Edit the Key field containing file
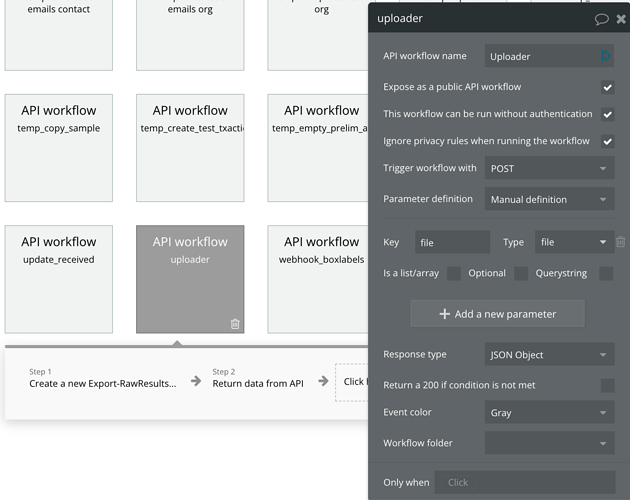630x500 pixels. 452,242
